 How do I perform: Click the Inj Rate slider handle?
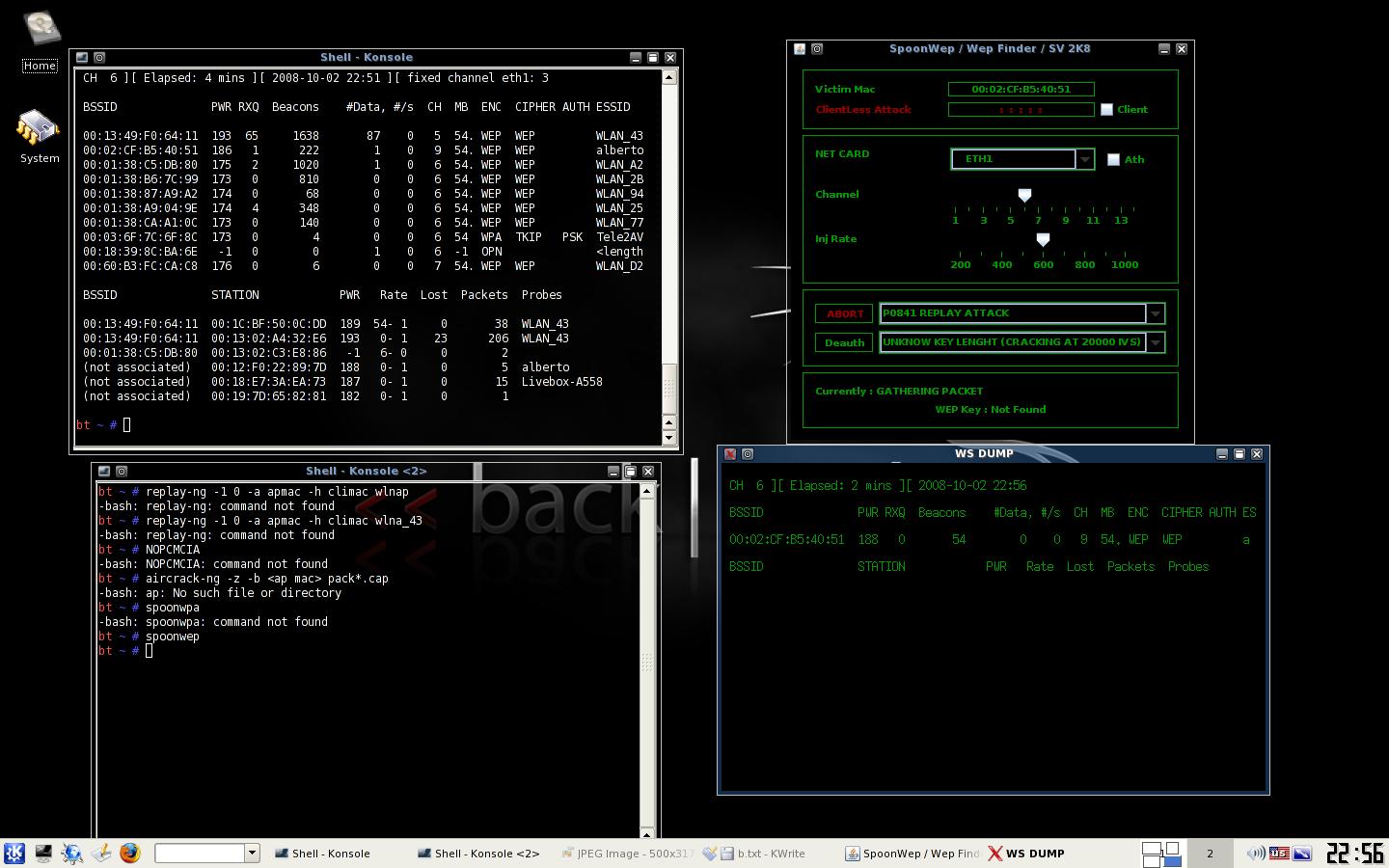[1043, 239]
